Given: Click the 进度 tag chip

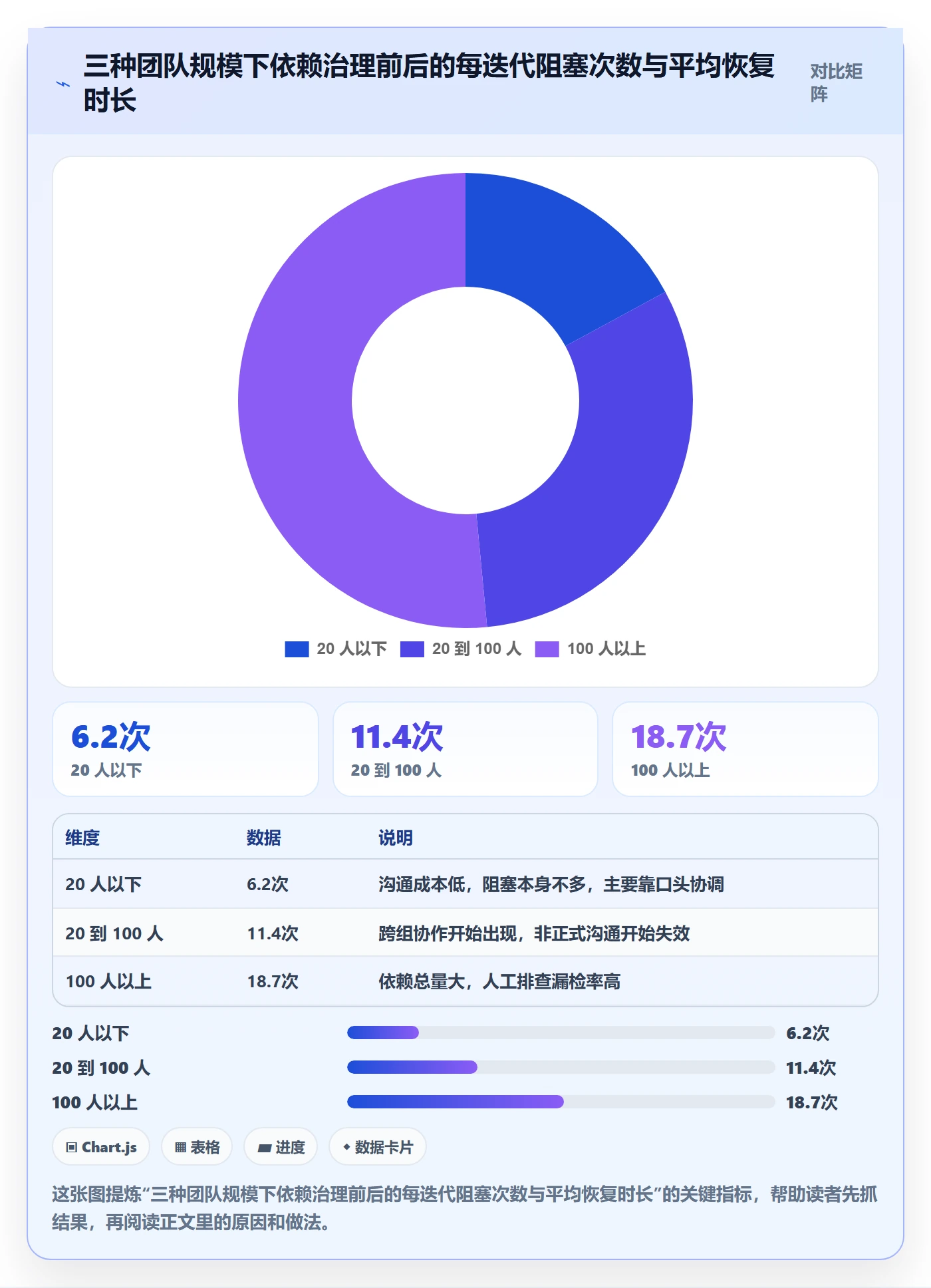Looking at the screenshot, I should (x=281, y=1147).
